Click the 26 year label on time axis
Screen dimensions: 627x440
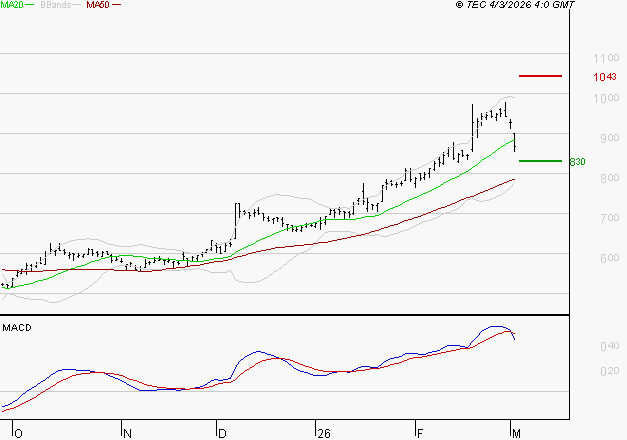coord(324,434)
